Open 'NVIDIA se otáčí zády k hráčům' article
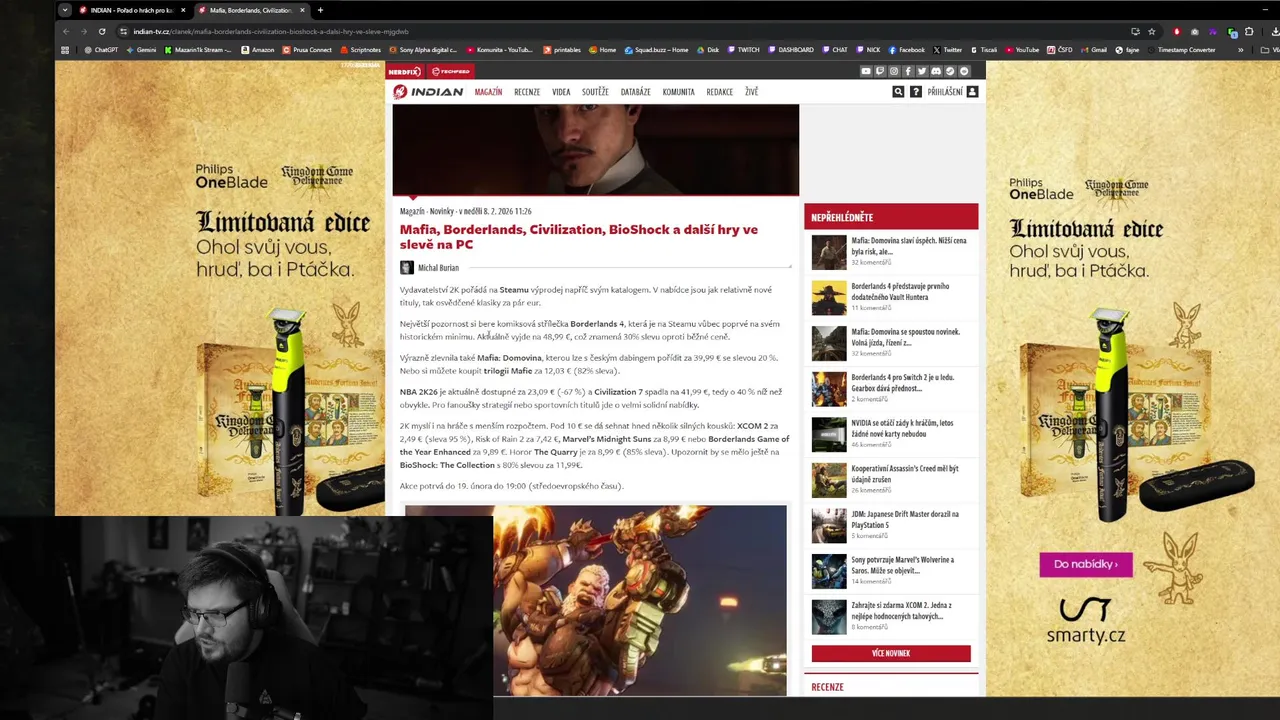This screenshot has width=1280, height=720. [x=902, y=428]
